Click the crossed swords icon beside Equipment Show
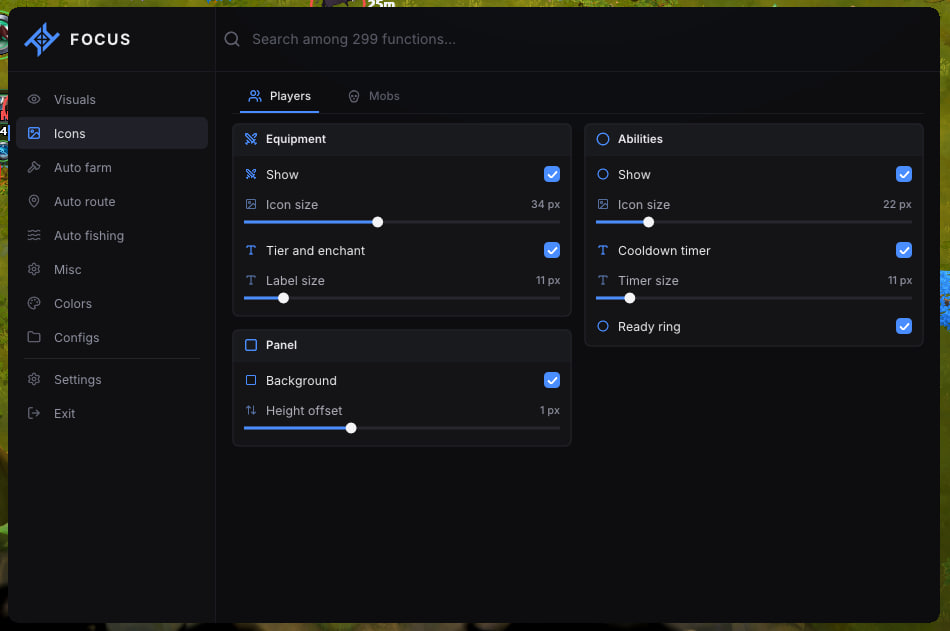Screen dimensions: 950x631 pos(251,174)
